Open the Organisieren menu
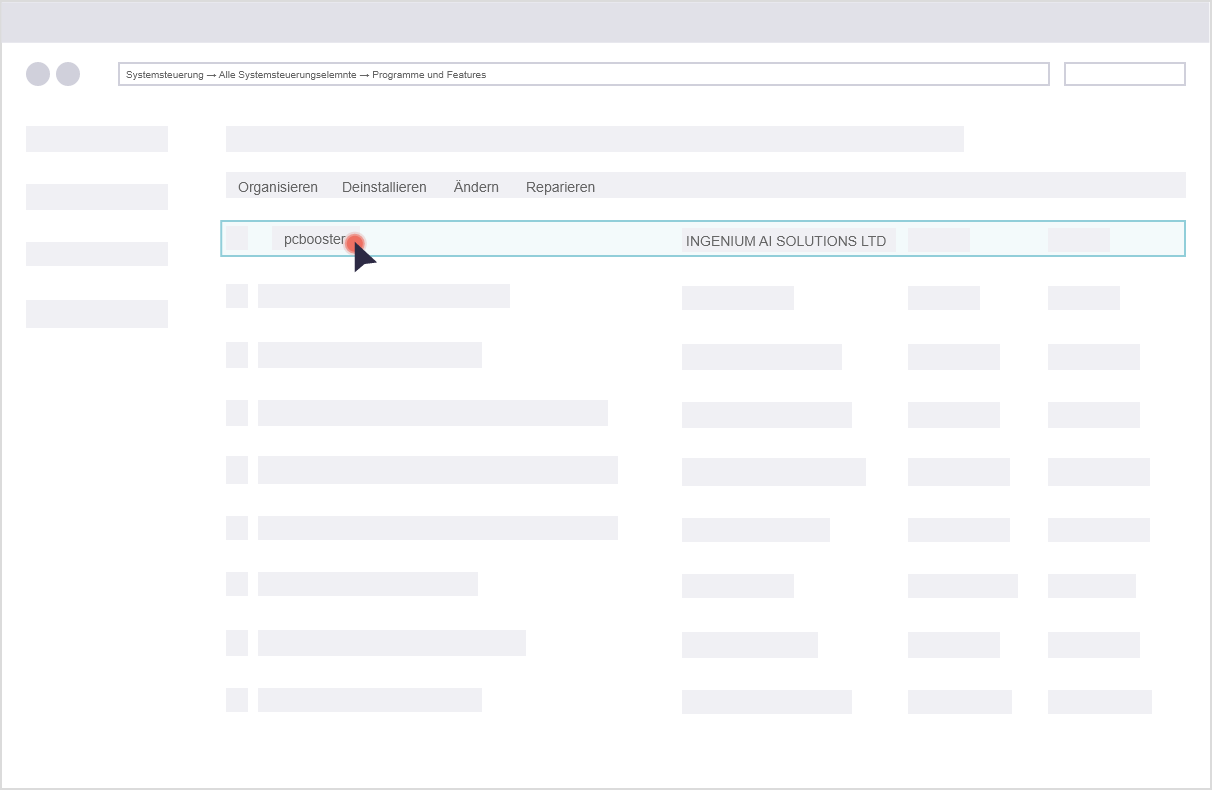 (278, 187)
